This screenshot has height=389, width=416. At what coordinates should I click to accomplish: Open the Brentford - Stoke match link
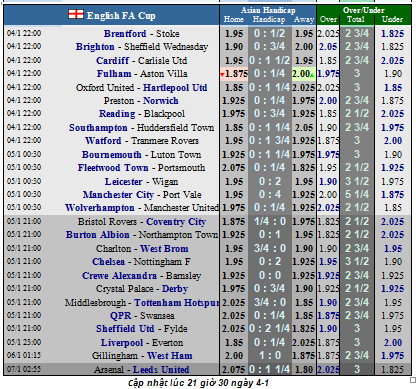pyautogui.click(x=141, y=34)
